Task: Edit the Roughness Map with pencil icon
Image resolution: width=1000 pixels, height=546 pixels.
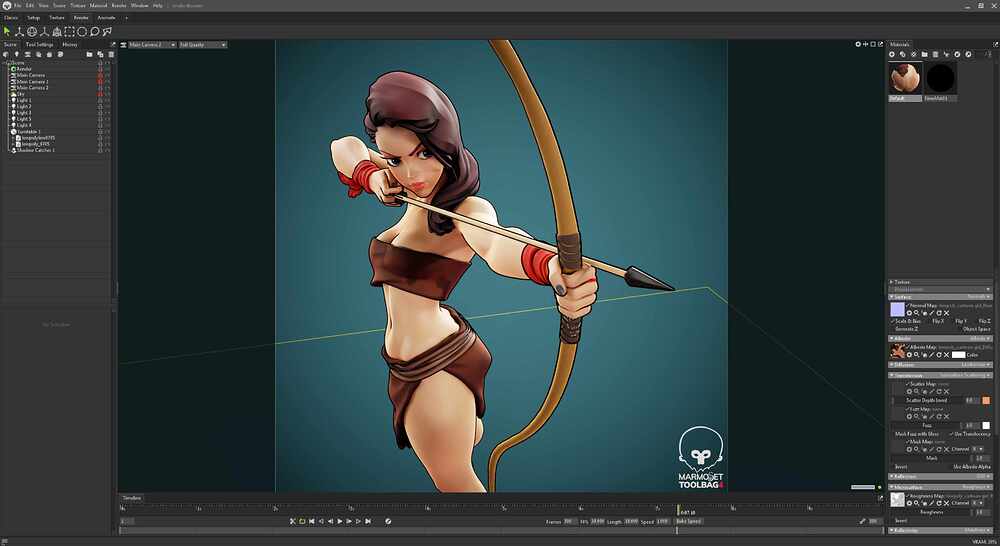Action: pyautogui.click(x=932, y=503)
